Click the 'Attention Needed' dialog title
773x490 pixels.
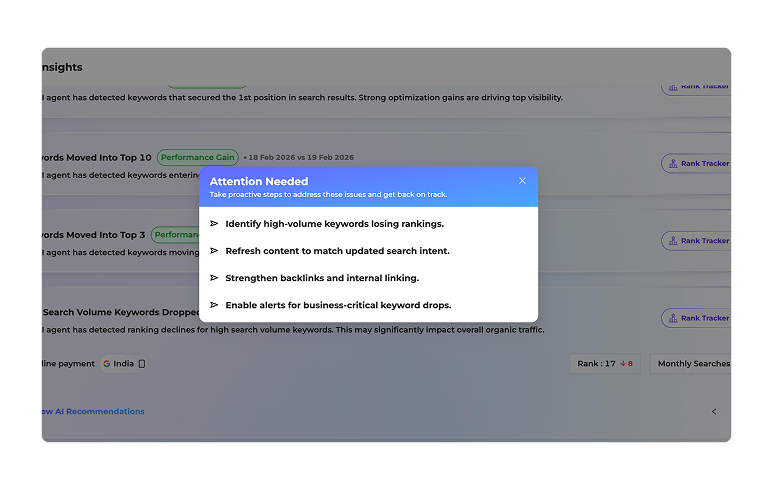point(259,181)
